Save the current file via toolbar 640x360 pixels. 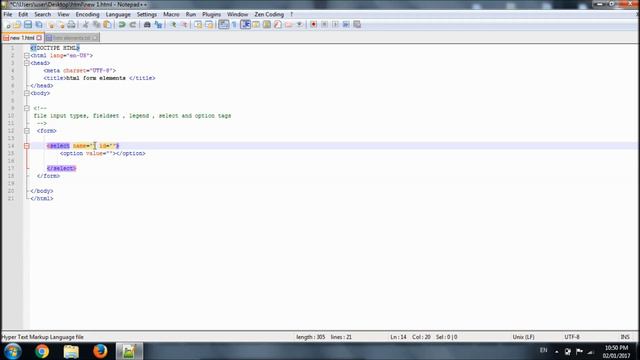(x=28, y=25)
